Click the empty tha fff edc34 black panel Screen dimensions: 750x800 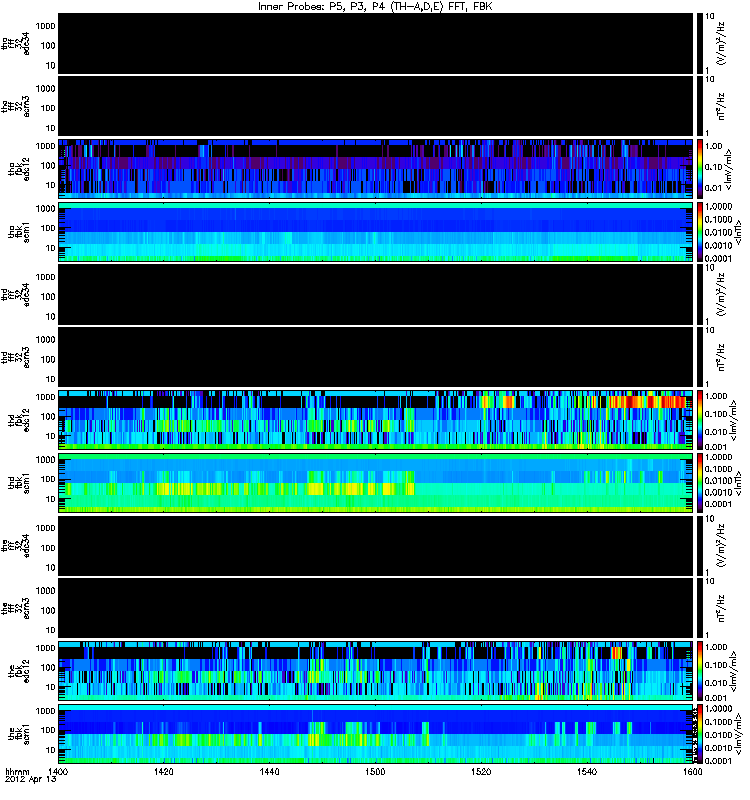376,43
